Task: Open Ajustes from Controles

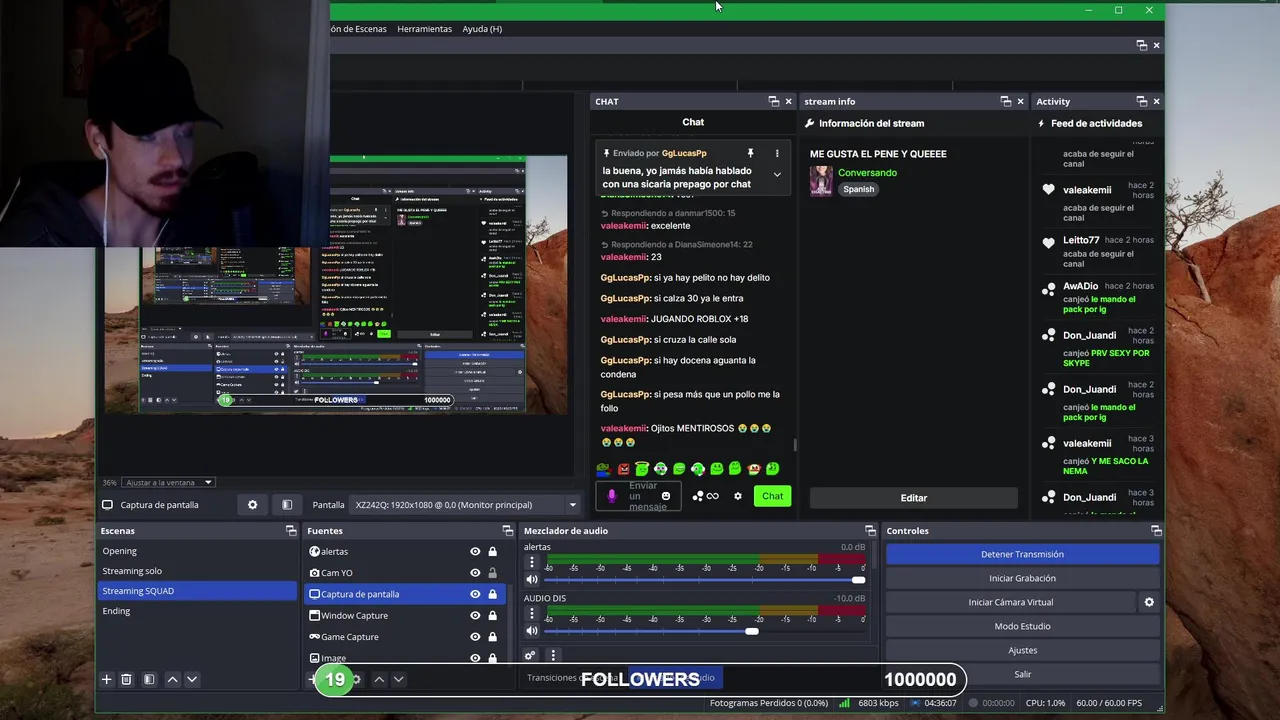Action: tap(1022, 650)
